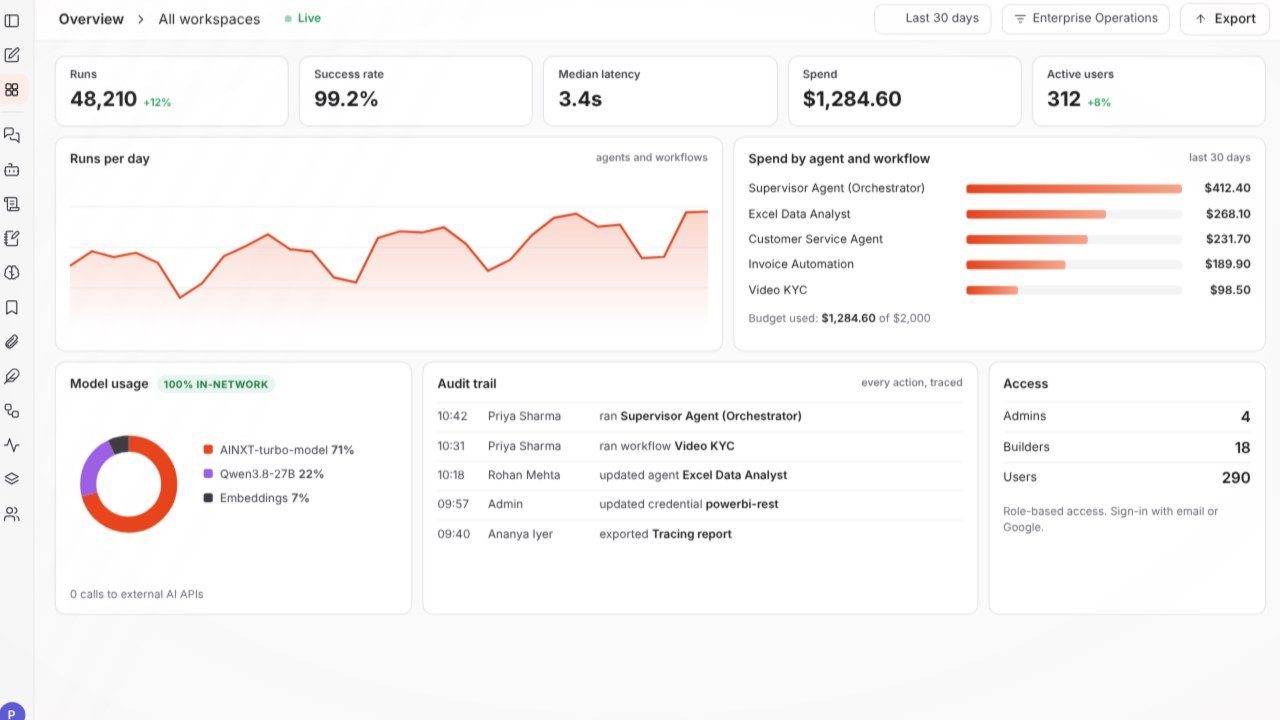Click the Role-based access description text

pos(1111,519)
